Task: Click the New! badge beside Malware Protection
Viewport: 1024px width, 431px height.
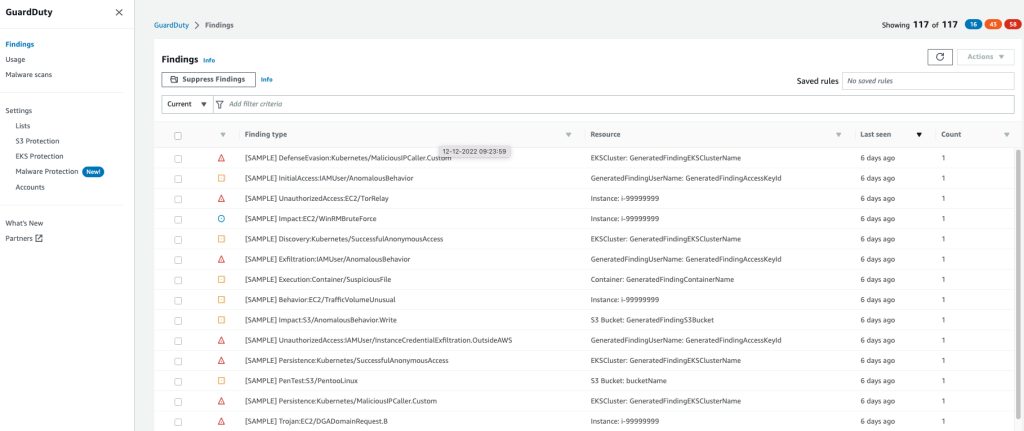Action: pyautogui.click(x=93, y=172)
